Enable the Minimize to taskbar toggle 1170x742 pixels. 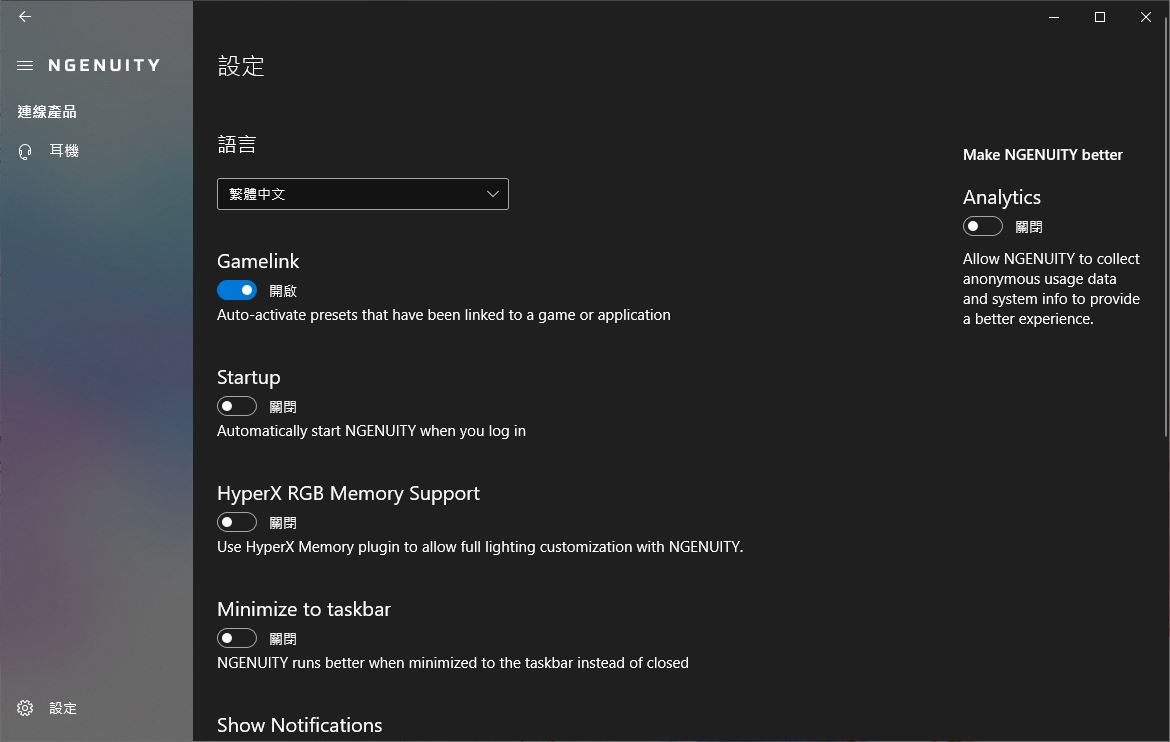click(237, 638)
